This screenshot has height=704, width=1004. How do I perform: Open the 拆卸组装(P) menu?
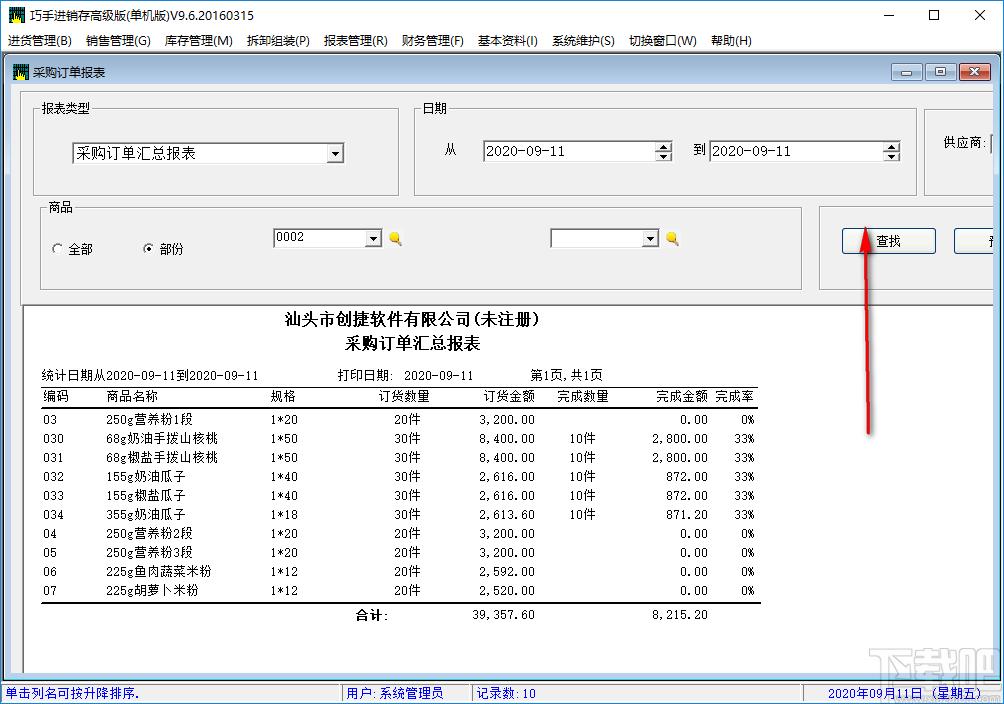(278, 40)
